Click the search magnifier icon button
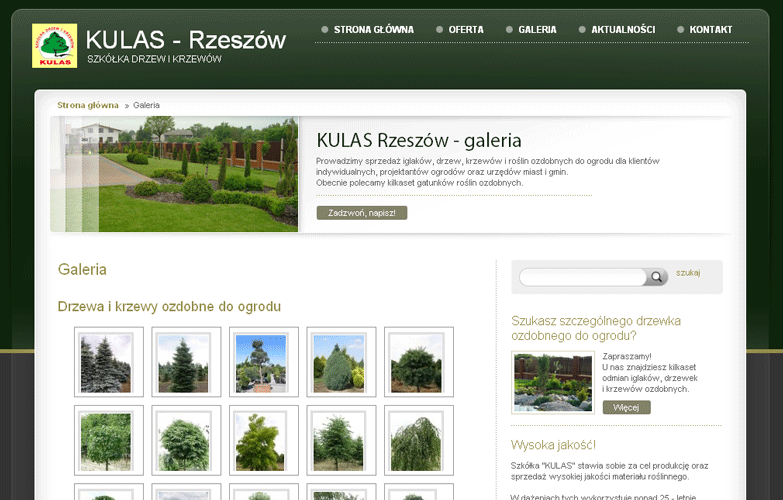 point(656,277)
